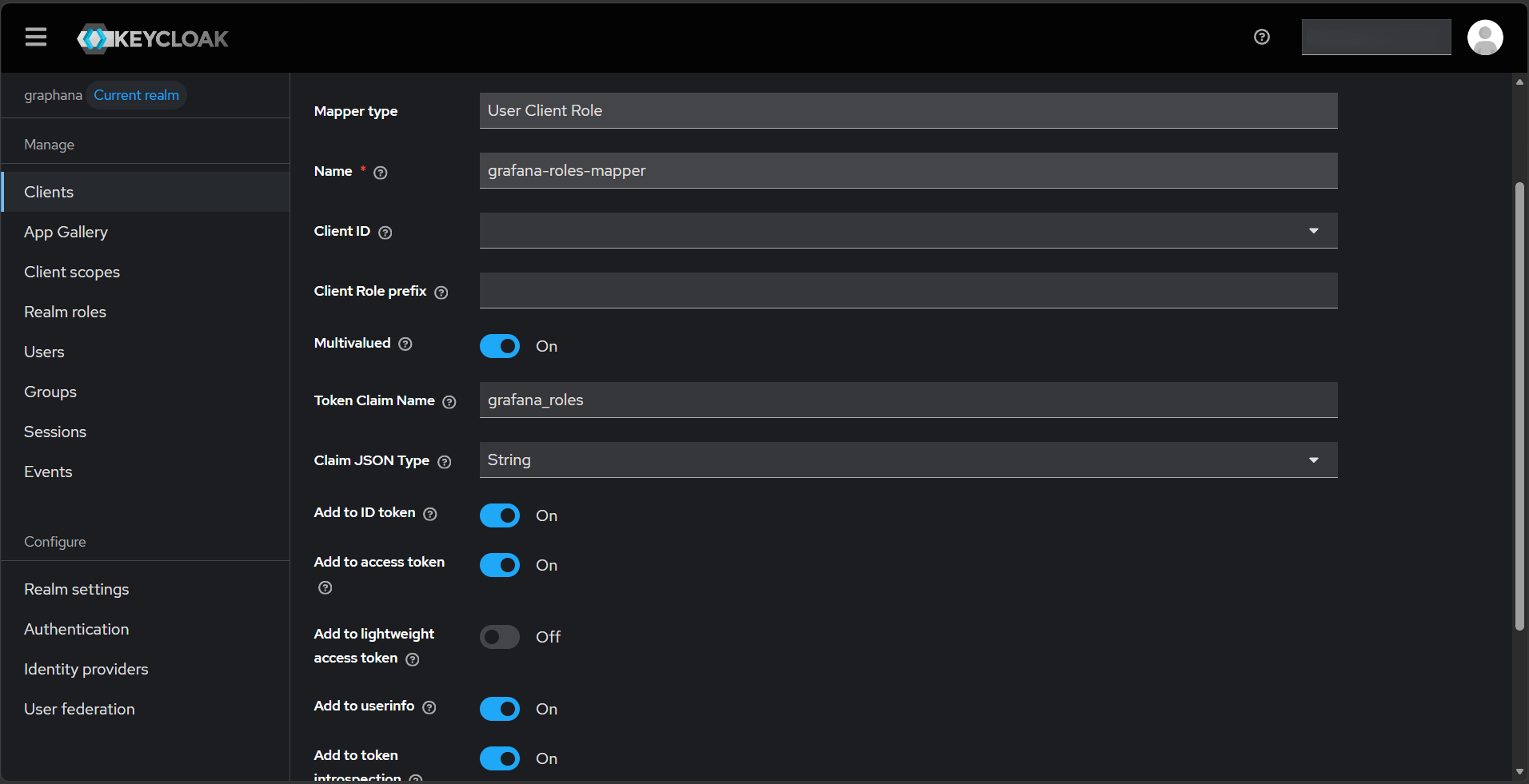Toggle Add to ID token switch
The width and height of the screenshot is (1529, 784).
pos(500,515)
